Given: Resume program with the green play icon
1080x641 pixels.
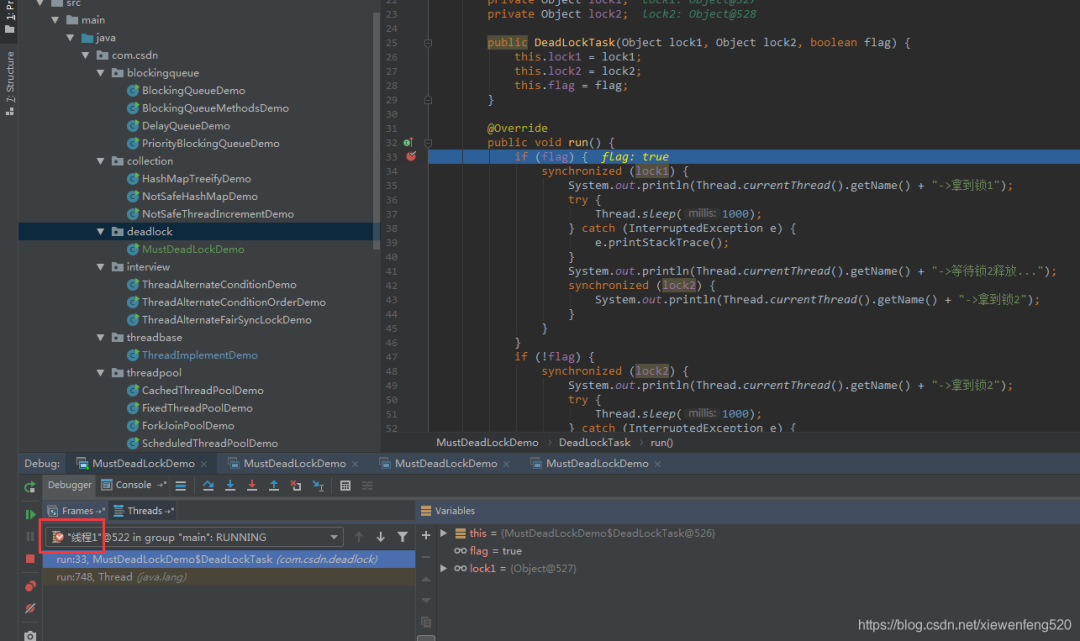Looking at the screenshot, I should tap(30, 514).
